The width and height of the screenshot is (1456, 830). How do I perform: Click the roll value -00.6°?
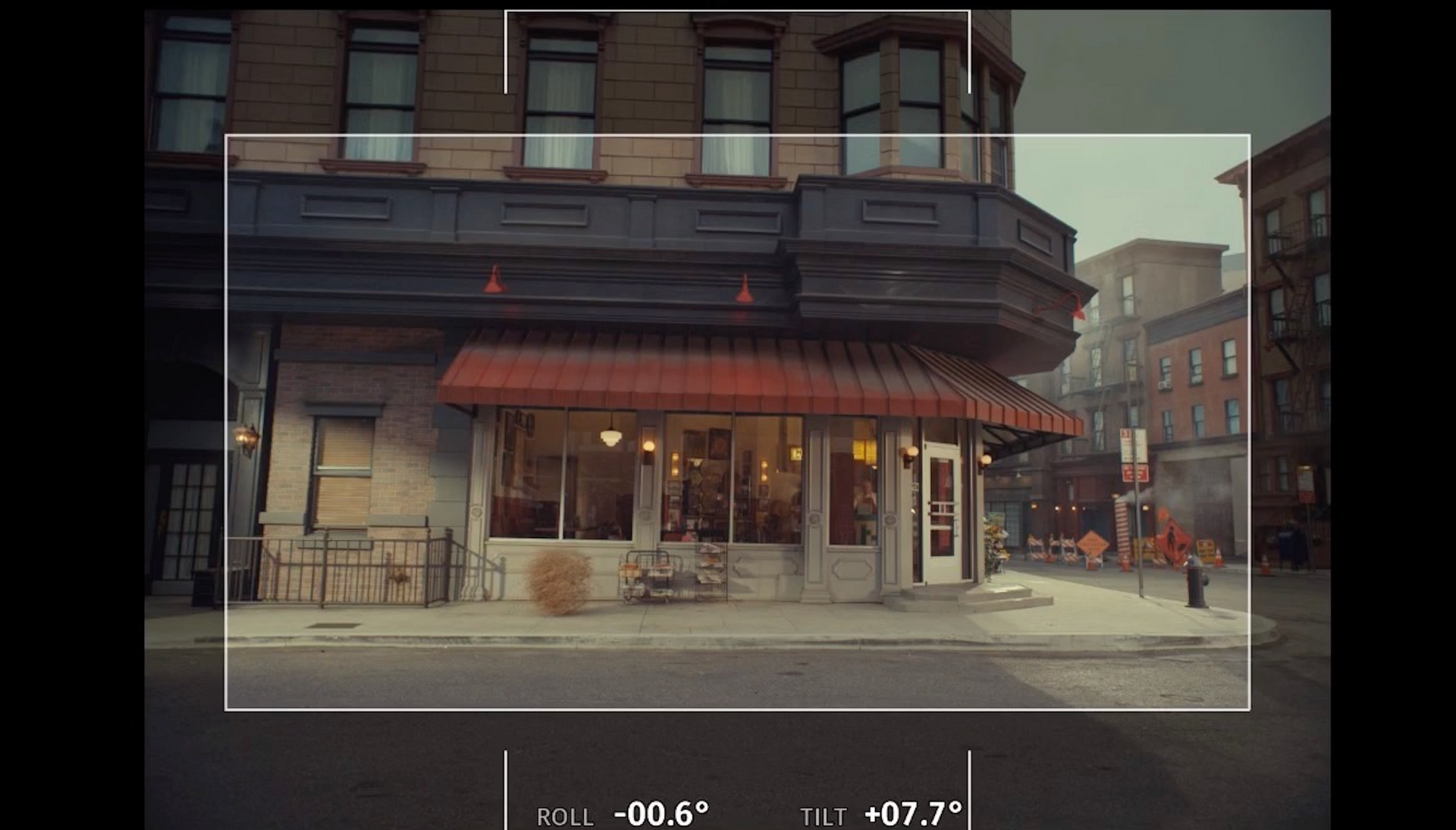[x=661, y=814]
